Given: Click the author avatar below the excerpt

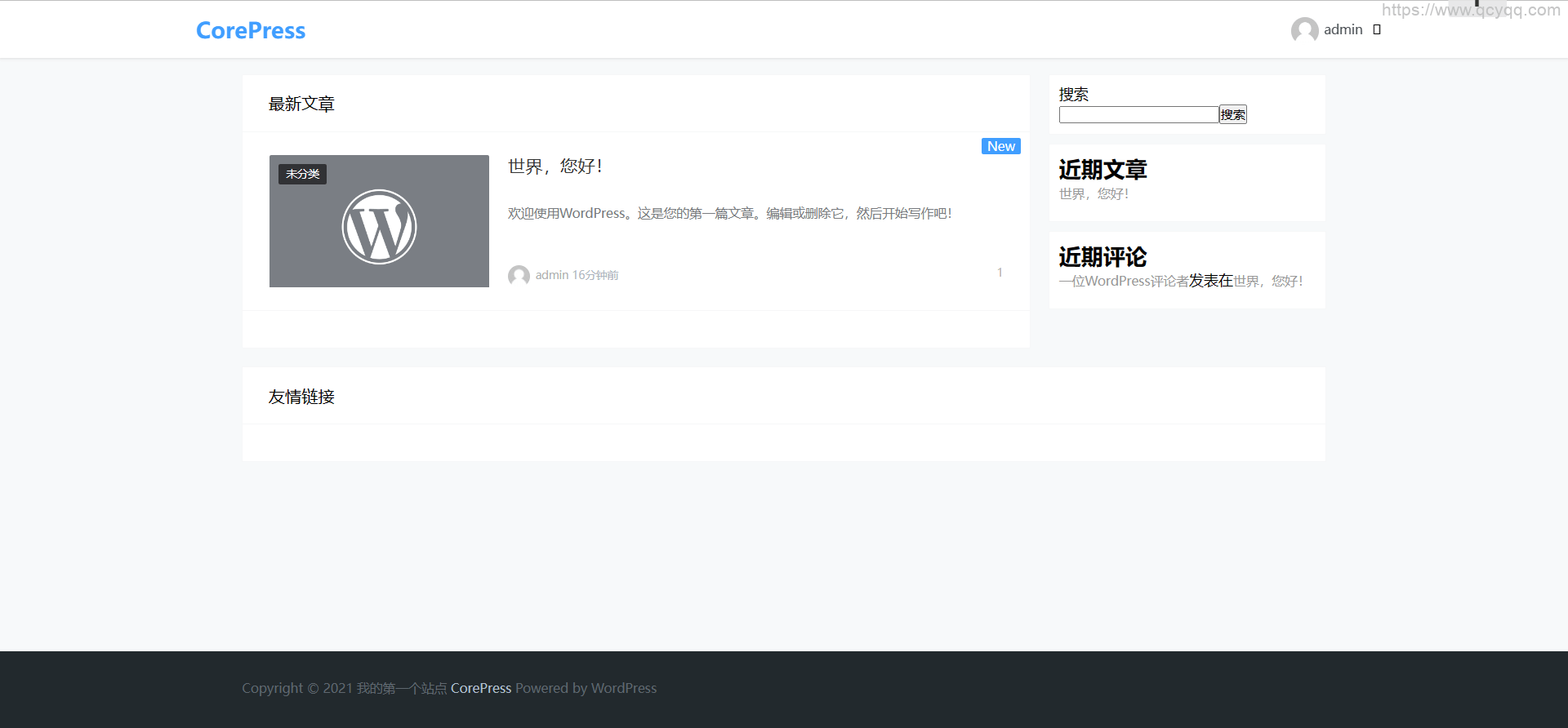Looking at the screenshot, I should point(519,276).
